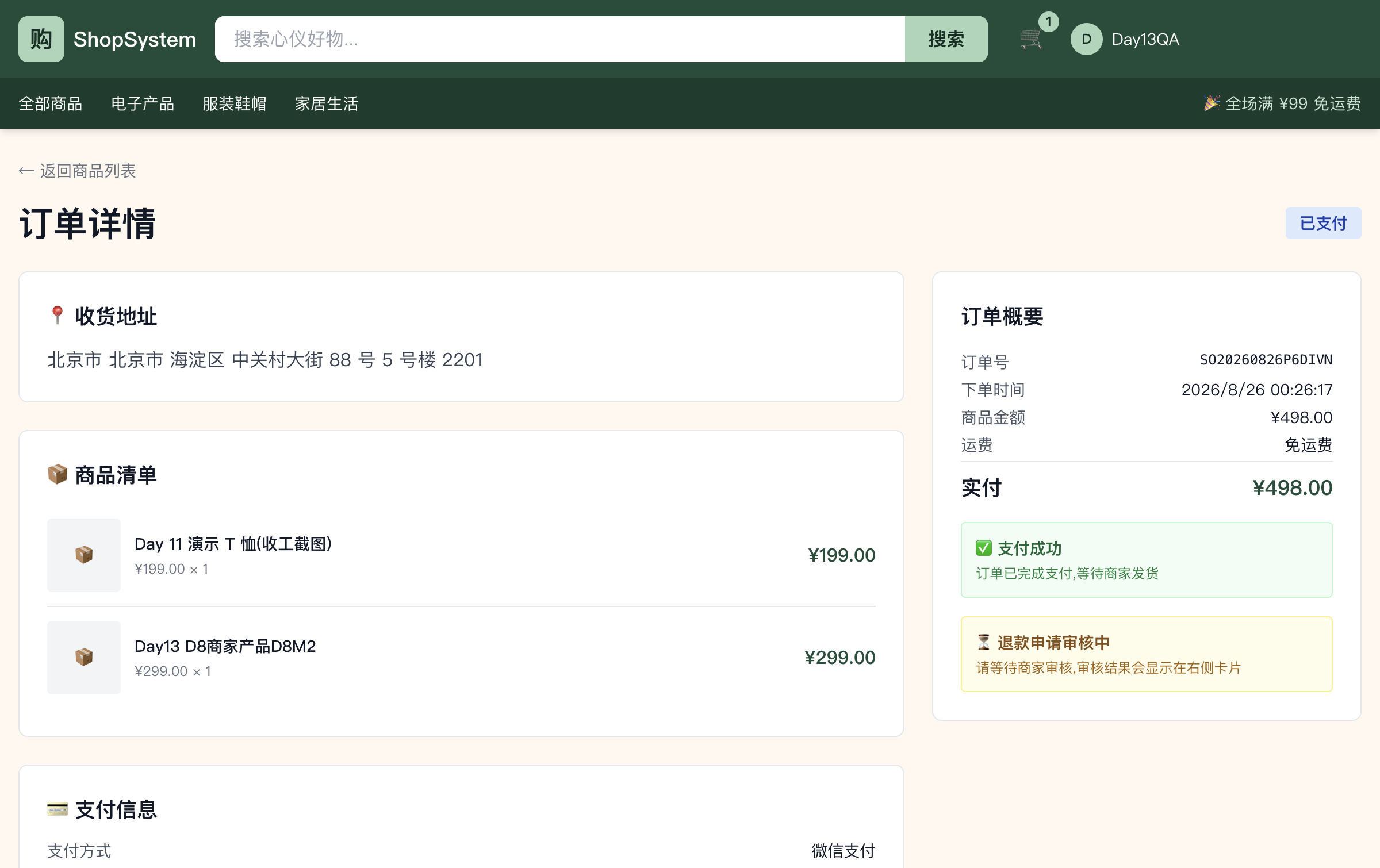Click the ShopSystem logo icon
Screen dimensions: 1380x868
41,39
